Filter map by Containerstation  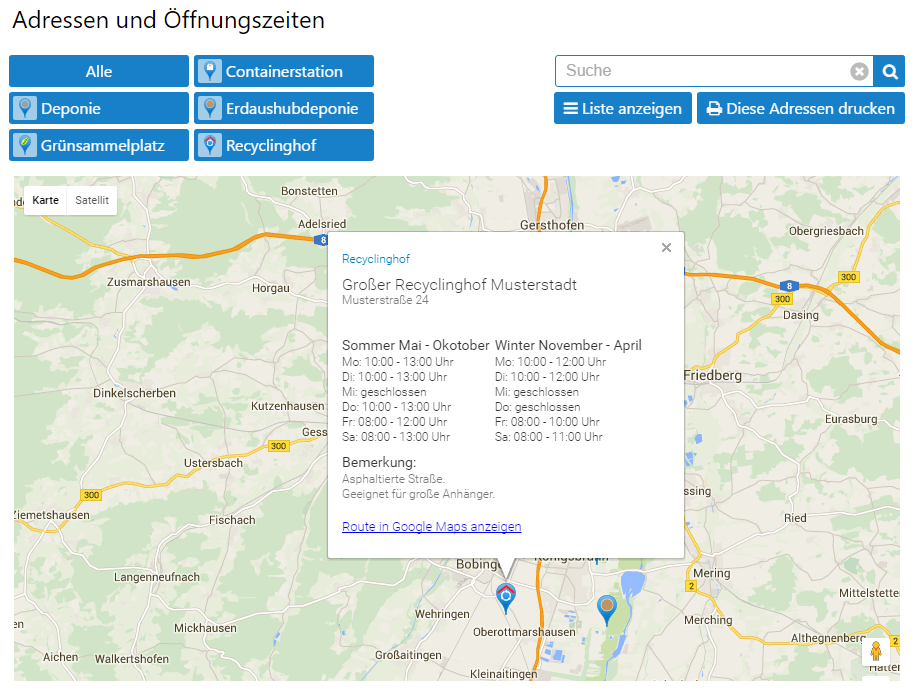click(284, 71)
